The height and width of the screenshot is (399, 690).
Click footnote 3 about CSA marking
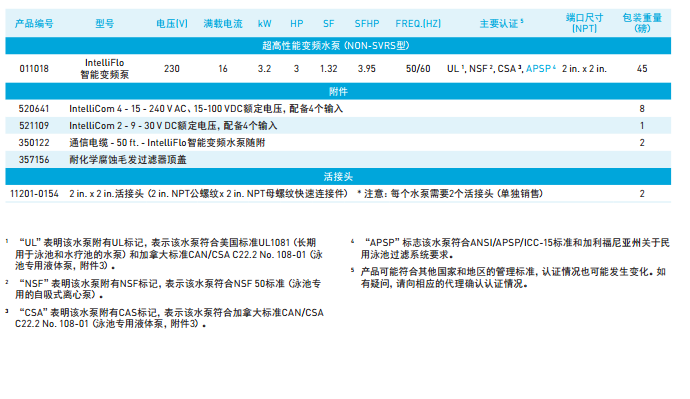(165, 318)
